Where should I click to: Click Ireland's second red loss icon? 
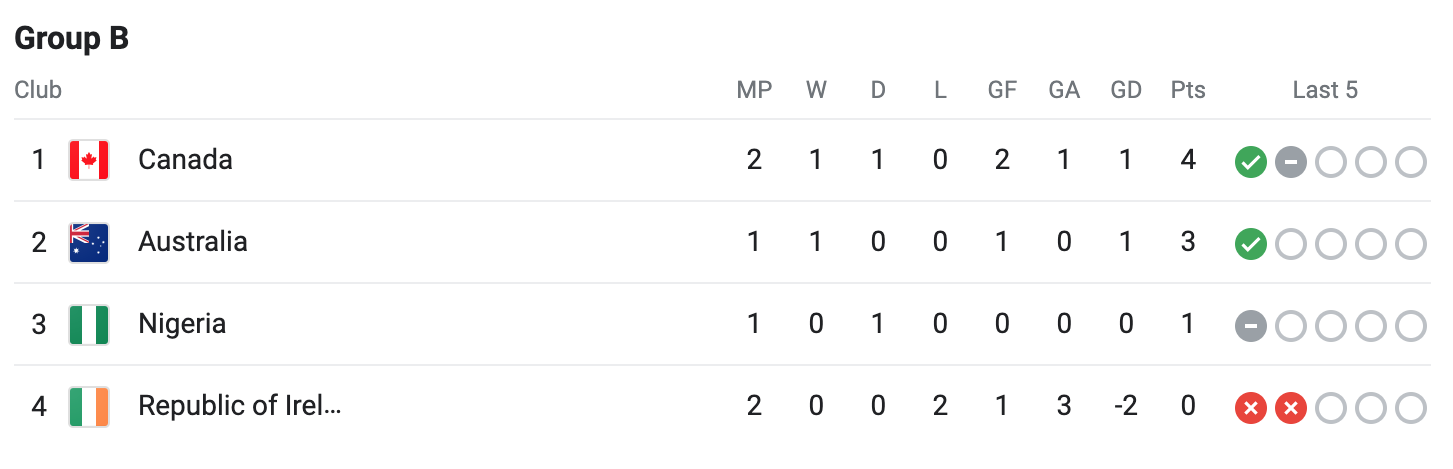pyautogui.click(x=1291, y=407)
